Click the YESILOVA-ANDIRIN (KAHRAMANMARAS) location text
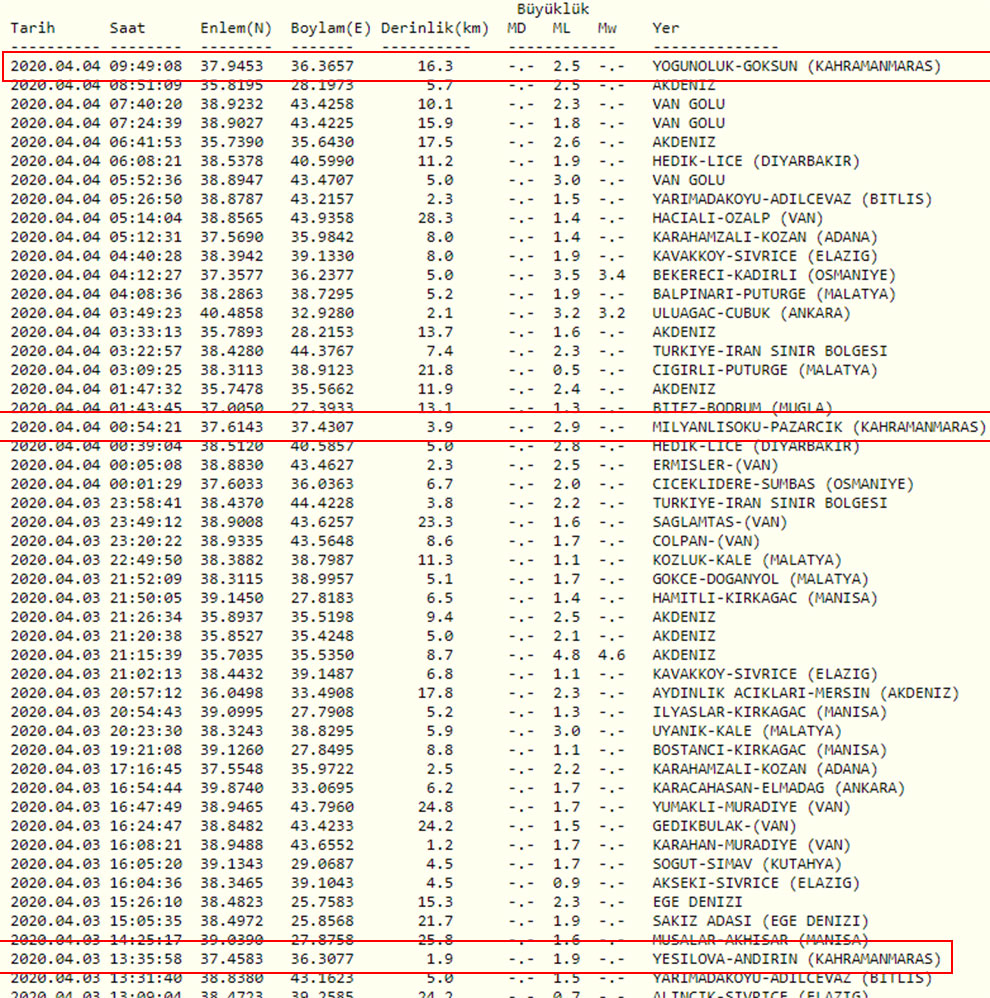Viewport: 990px width, 998px height. (796, 958)
